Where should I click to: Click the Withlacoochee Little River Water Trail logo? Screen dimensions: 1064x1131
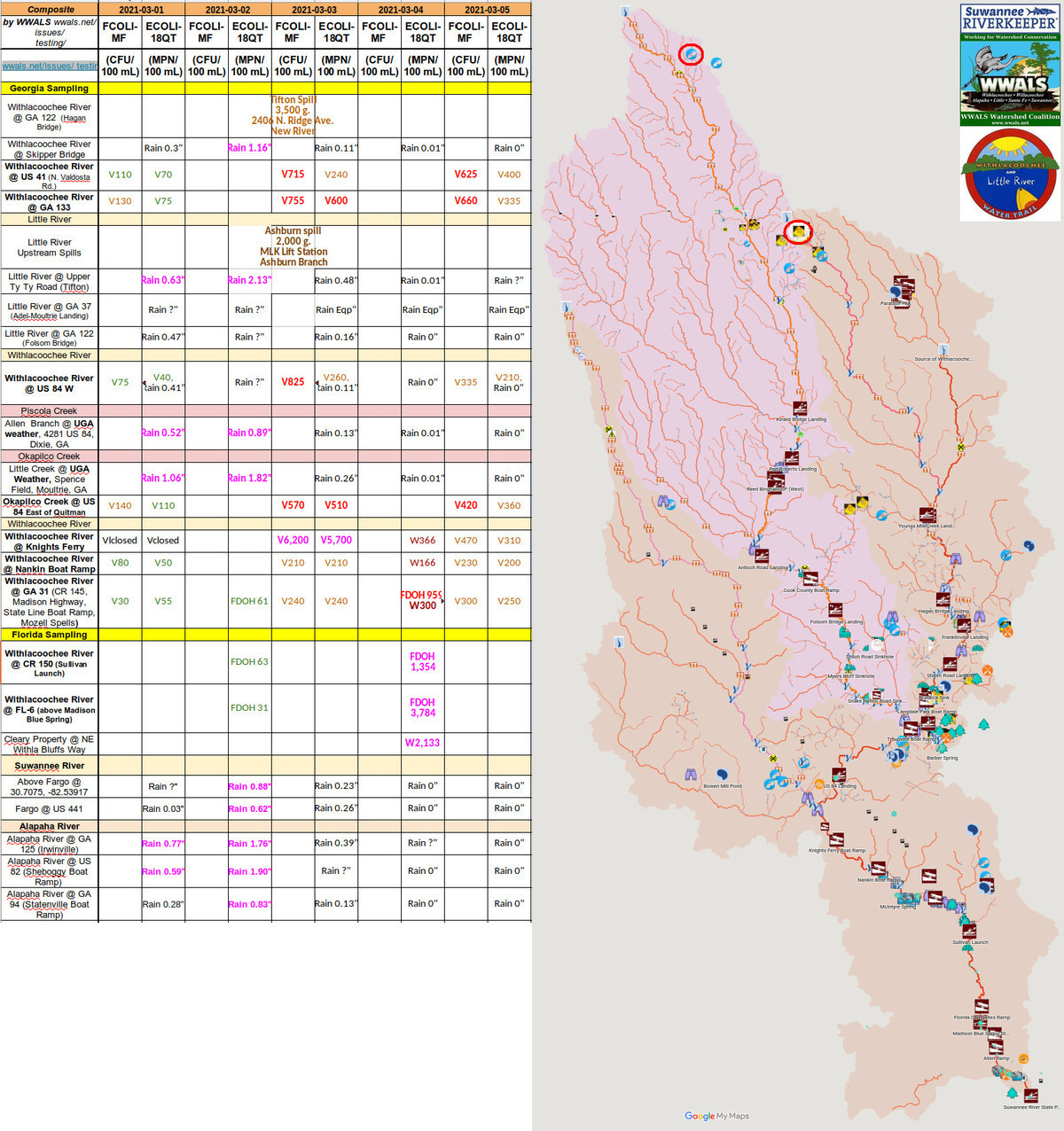point(1011,175)
